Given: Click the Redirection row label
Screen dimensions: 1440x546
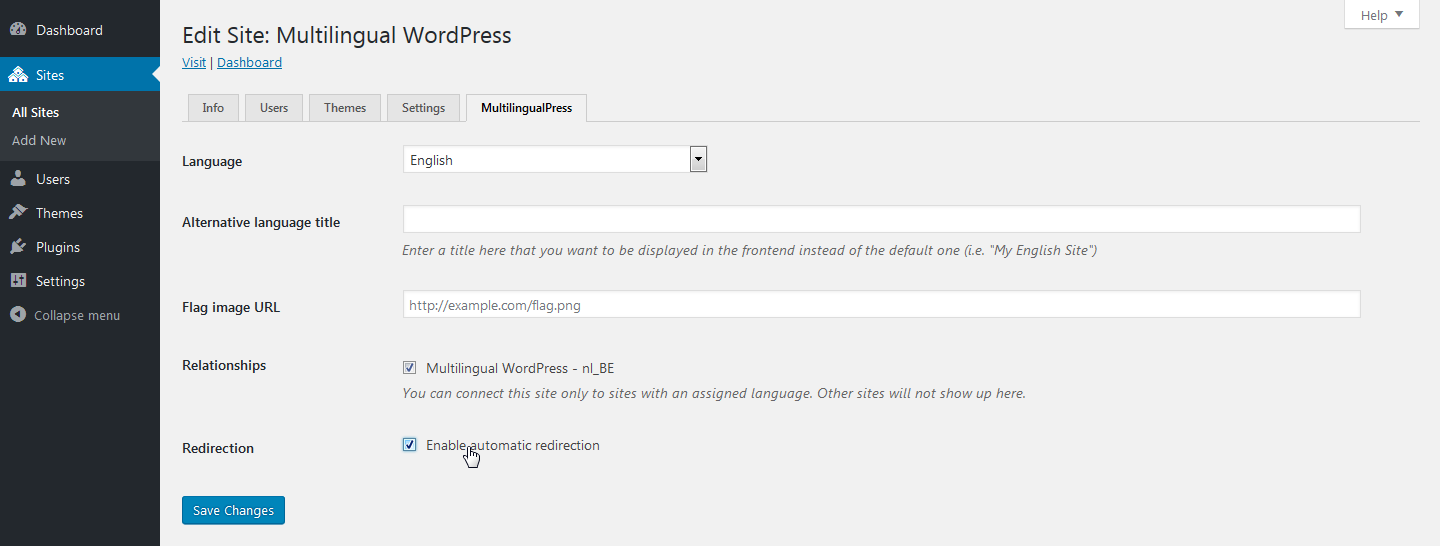Looking at the screenshot, I should click(218, 448).
